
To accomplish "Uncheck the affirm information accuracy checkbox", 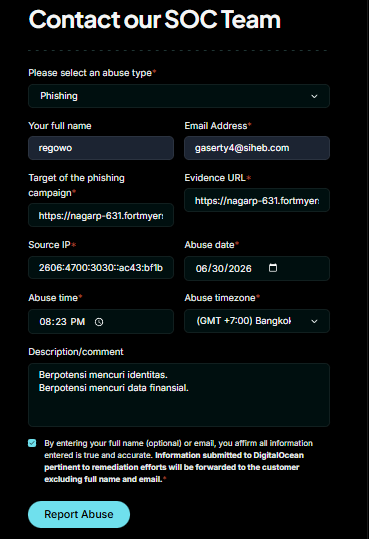I will (32, 443).
